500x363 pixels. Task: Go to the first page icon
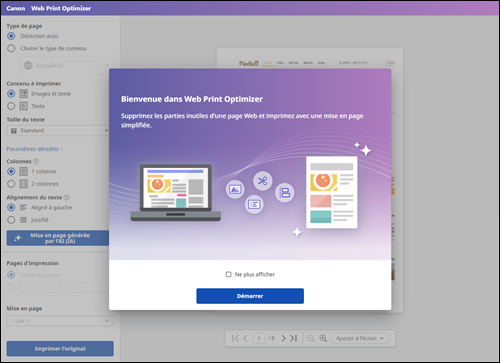pos(235,338)
